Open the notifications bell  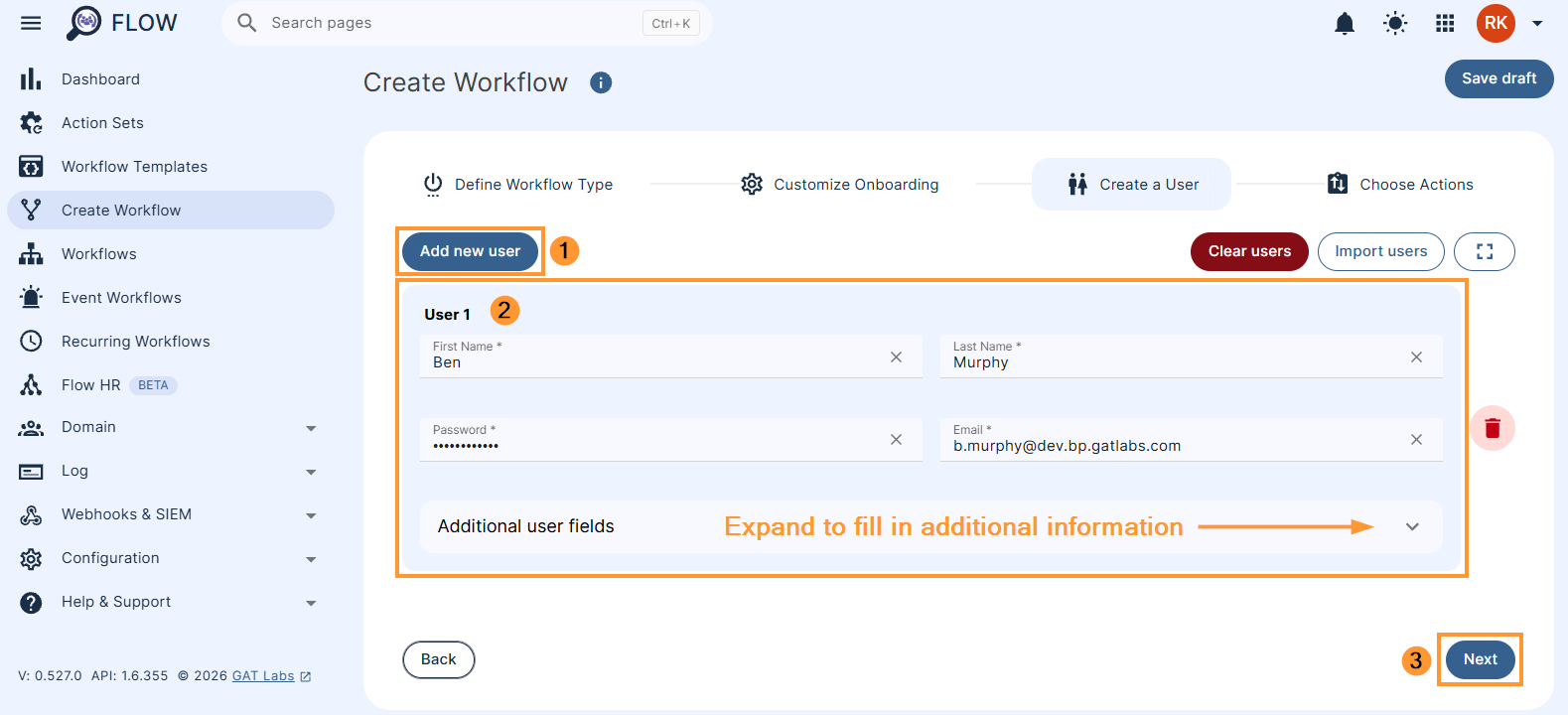[1345, 23]
